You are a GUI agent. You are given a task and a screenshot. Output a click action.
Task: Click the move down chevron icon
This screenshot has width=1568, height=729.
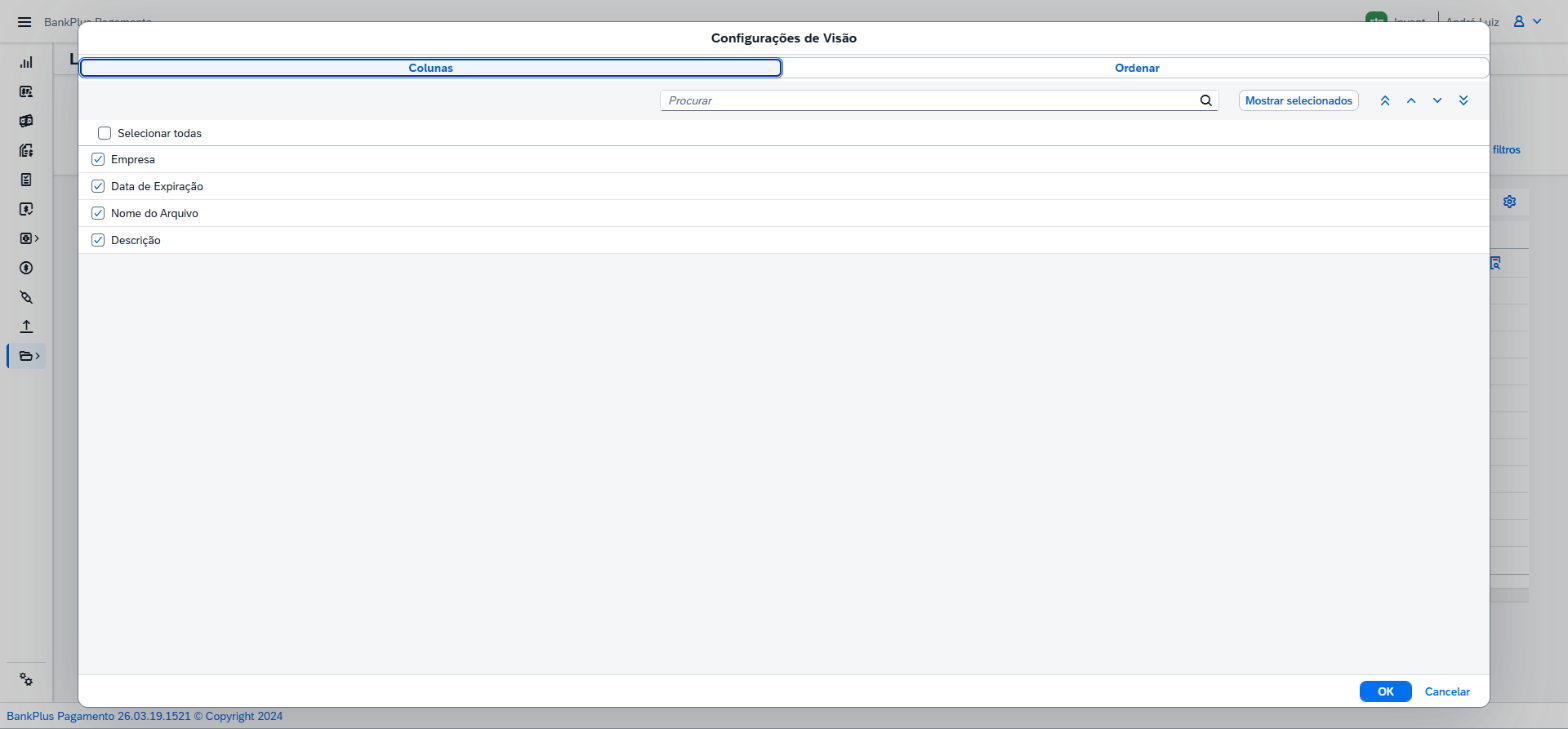coord(1437,101)
